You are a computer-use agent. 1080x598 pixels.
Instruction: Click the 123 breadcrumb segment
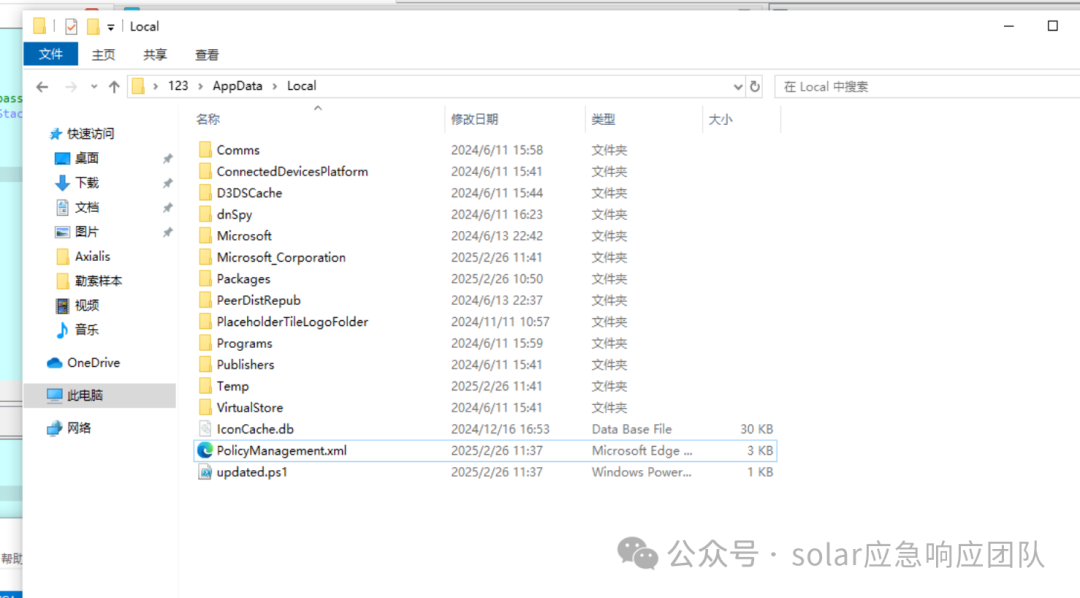[178, 86]
